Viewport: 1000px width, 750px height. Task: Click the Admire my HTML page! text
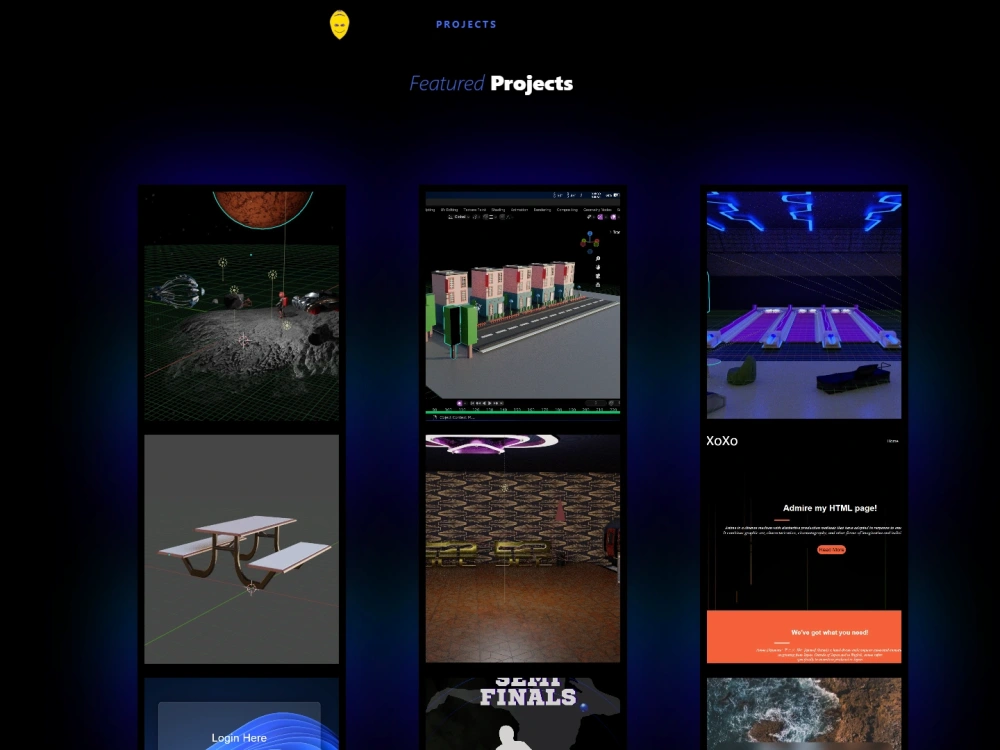[x=830, y=508]
